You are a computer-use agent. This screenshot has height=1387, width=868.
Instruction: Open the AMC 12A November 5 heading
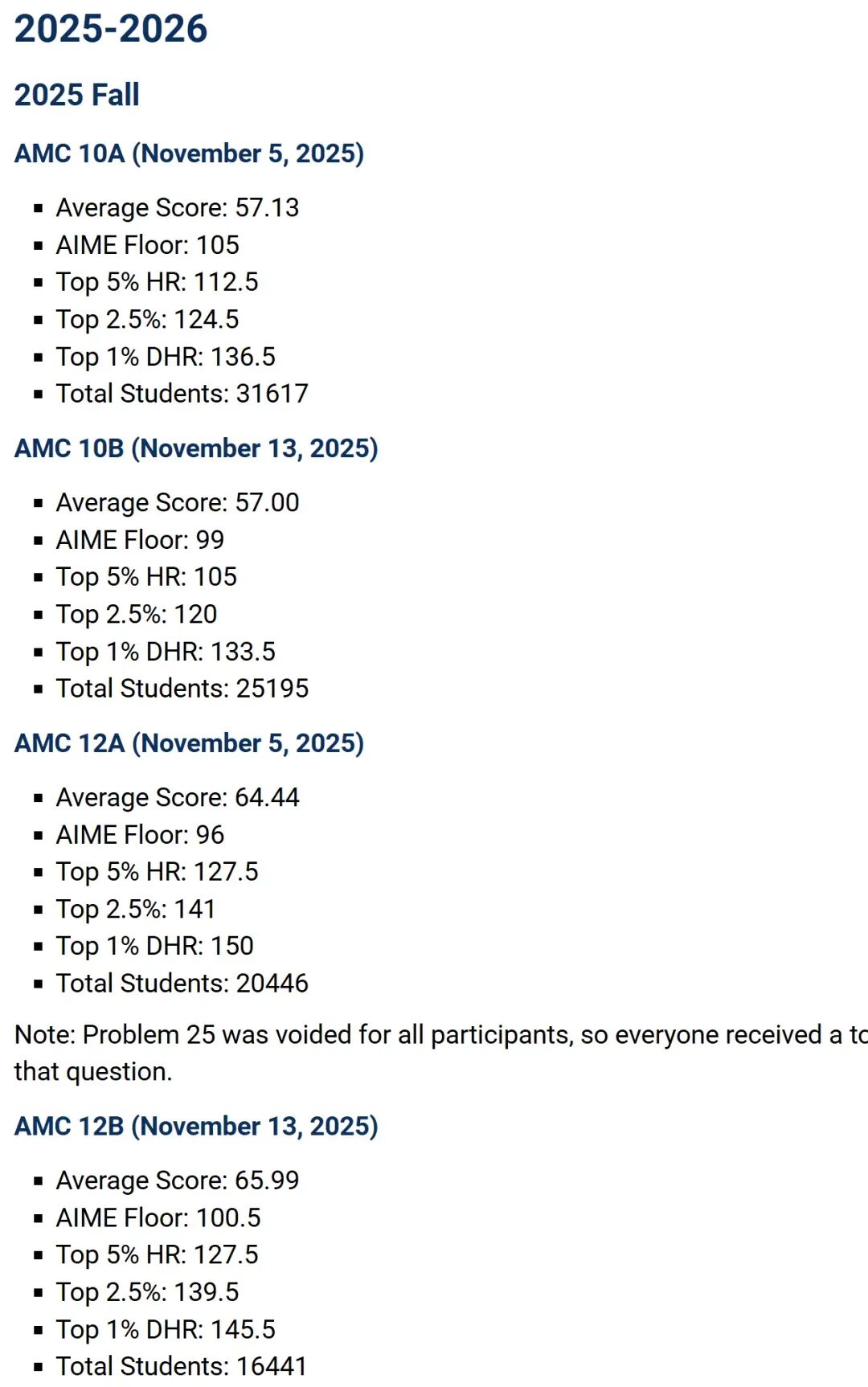189,743
